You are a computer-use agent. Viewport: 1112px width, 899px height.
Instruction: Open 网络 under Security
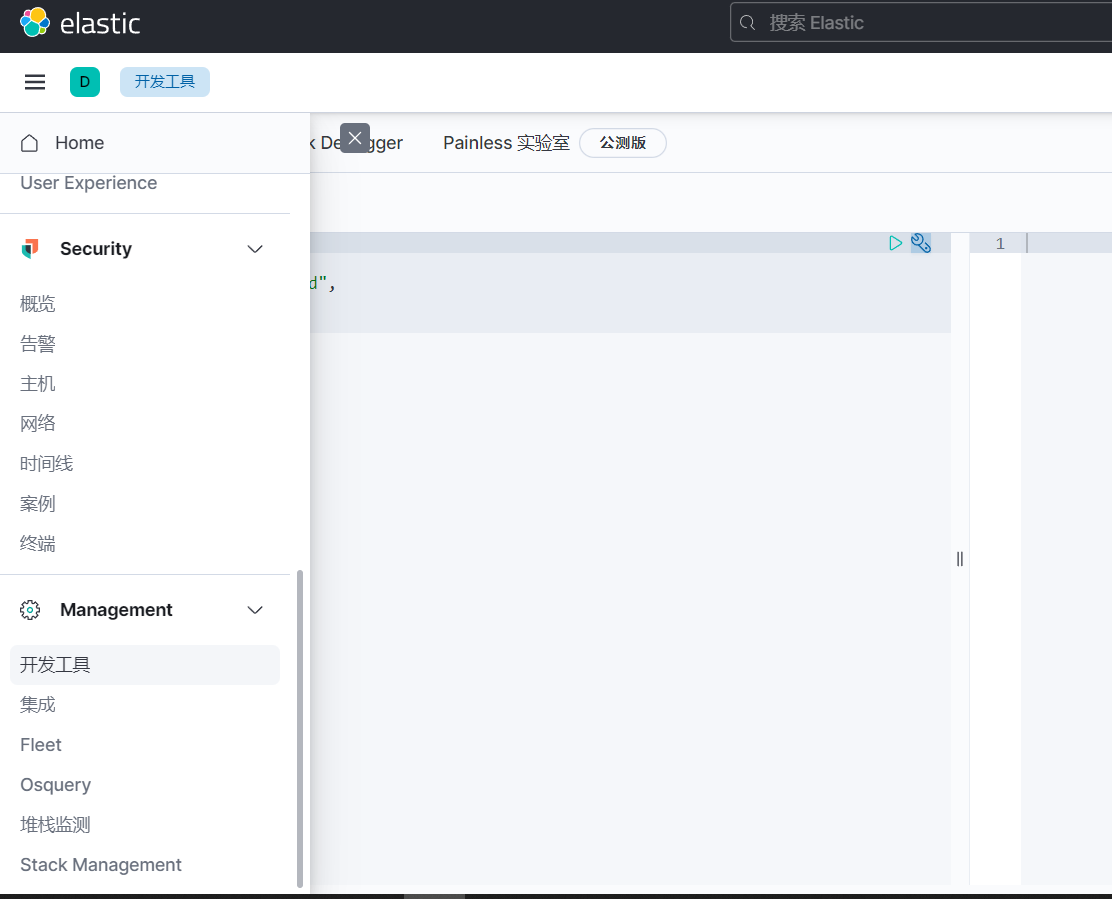(x=38, y=423)
